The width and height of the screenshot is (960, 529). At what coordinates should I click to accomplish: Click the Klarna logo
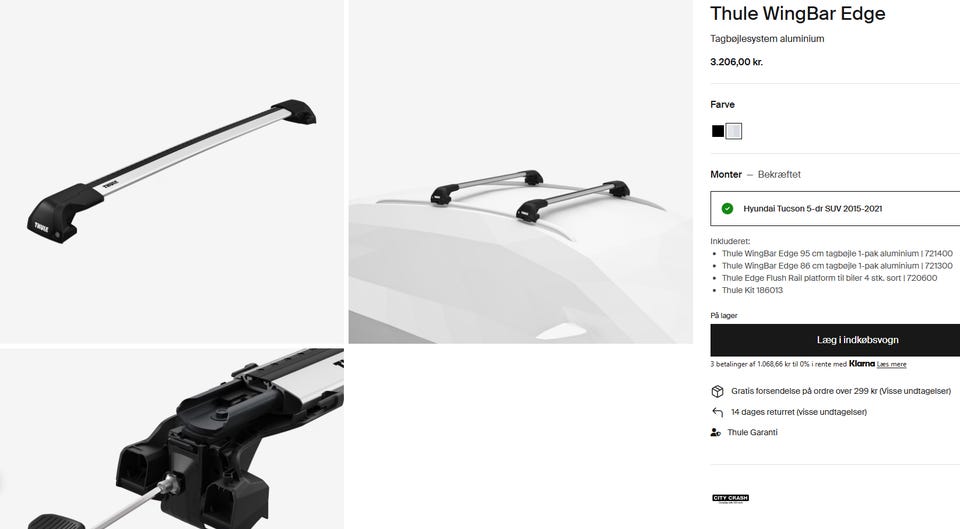[x=862, y=364]
